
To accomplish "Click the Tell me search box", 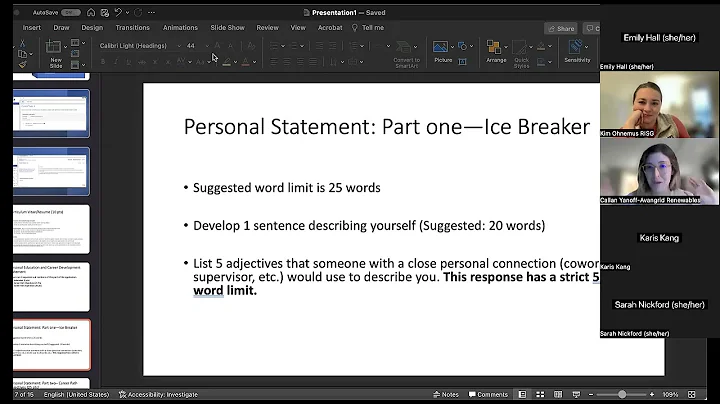I will point(368,28).
